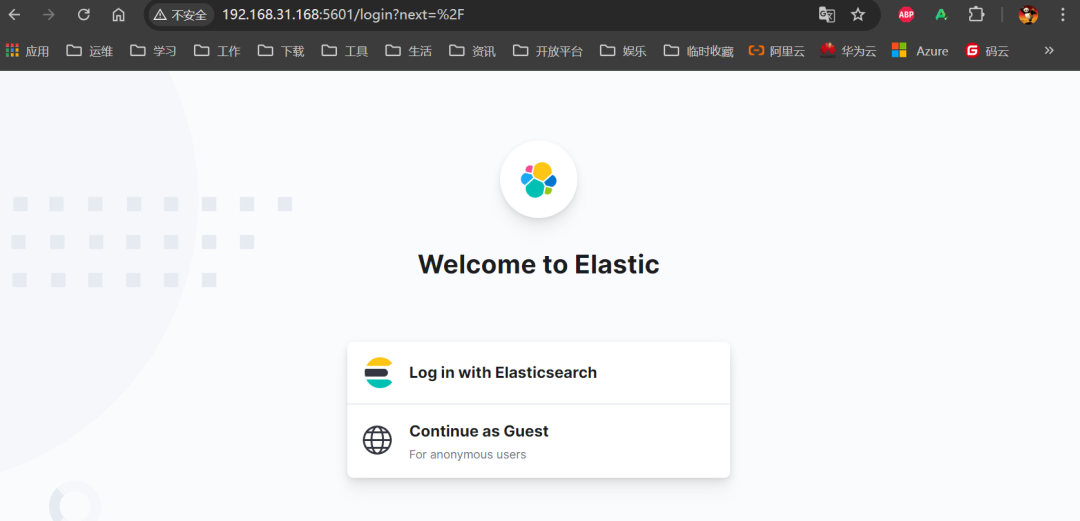
Task: Open the 临时收藏 bookmark folder
Action: tap(698, 50)
